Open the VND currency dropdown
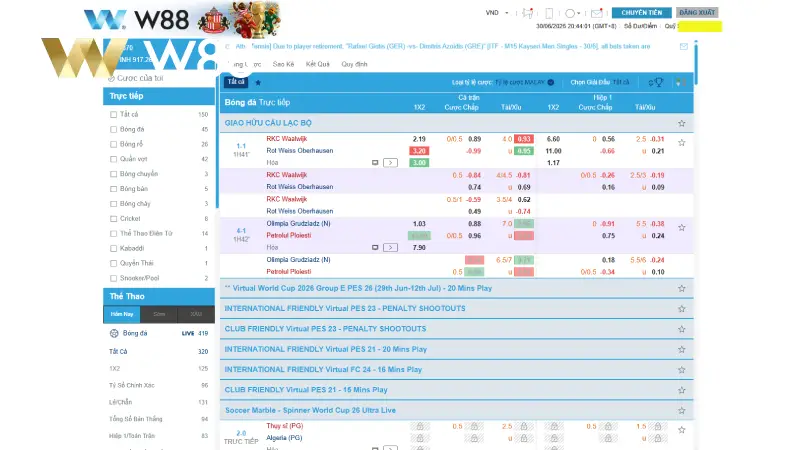This screenshot has height=450, width=800. [497, 13]
